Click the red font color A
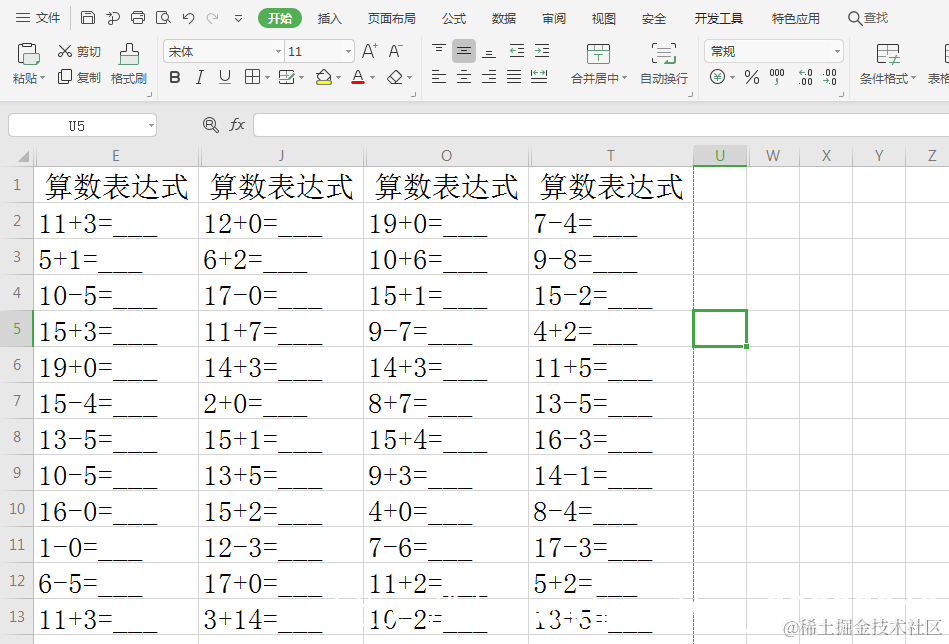The height and width of the screenshot is (644, 949). click(x=358, y=77)
